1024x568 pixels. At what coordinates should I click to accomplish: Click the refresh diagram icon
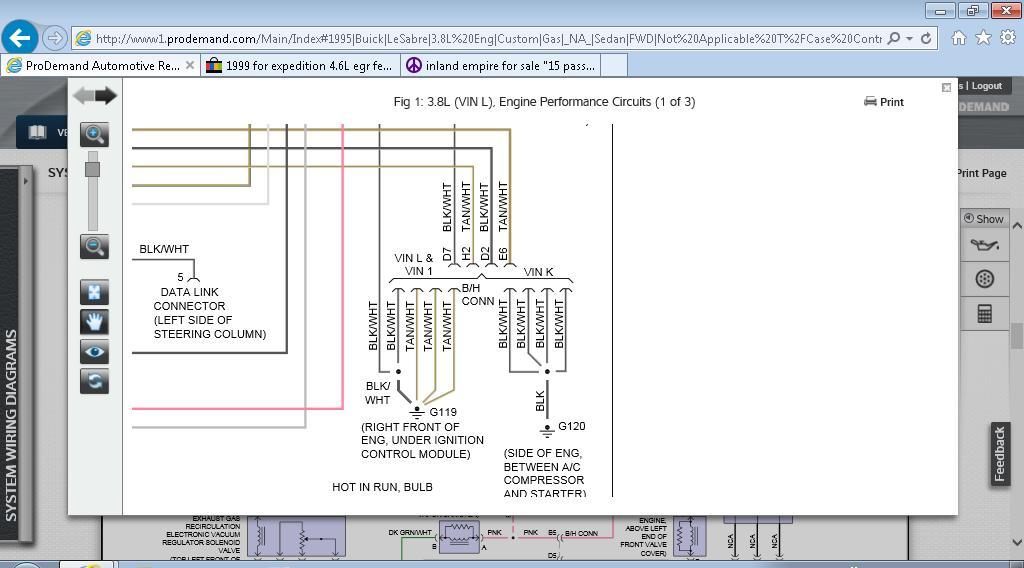point(94,381)
